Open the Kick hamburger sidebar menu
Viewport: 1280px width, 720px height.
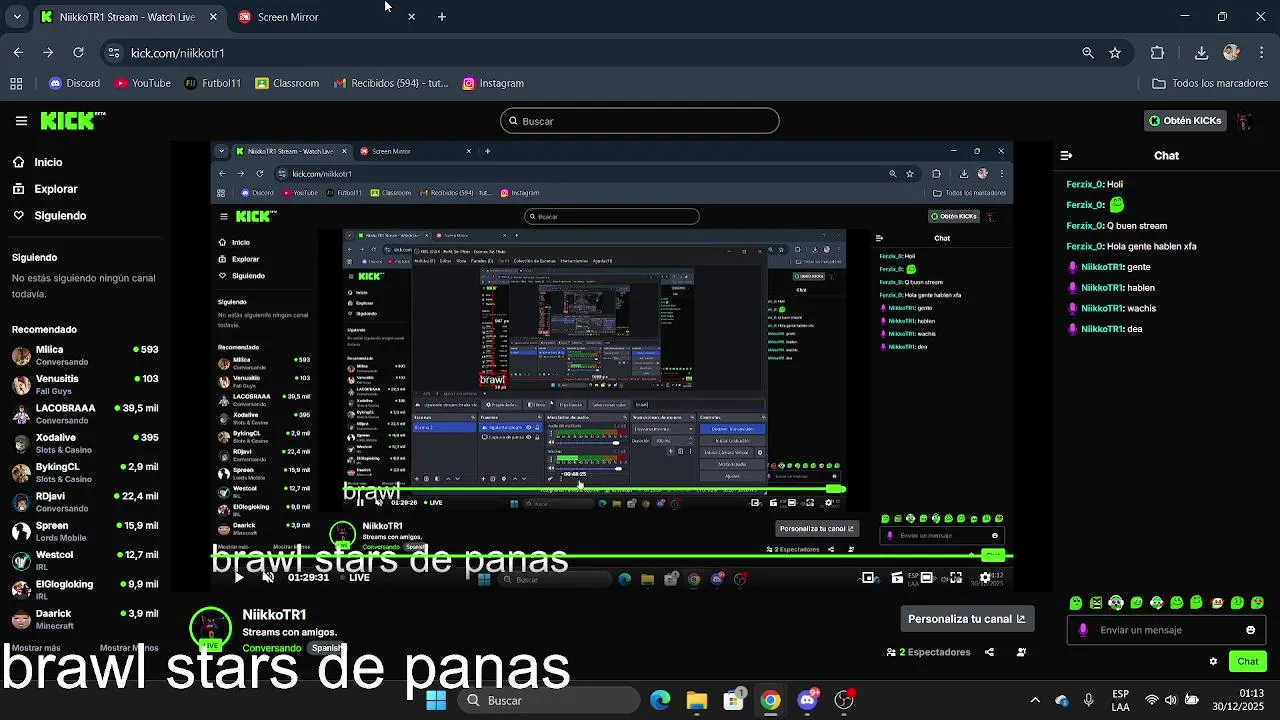tap(21, 121)
